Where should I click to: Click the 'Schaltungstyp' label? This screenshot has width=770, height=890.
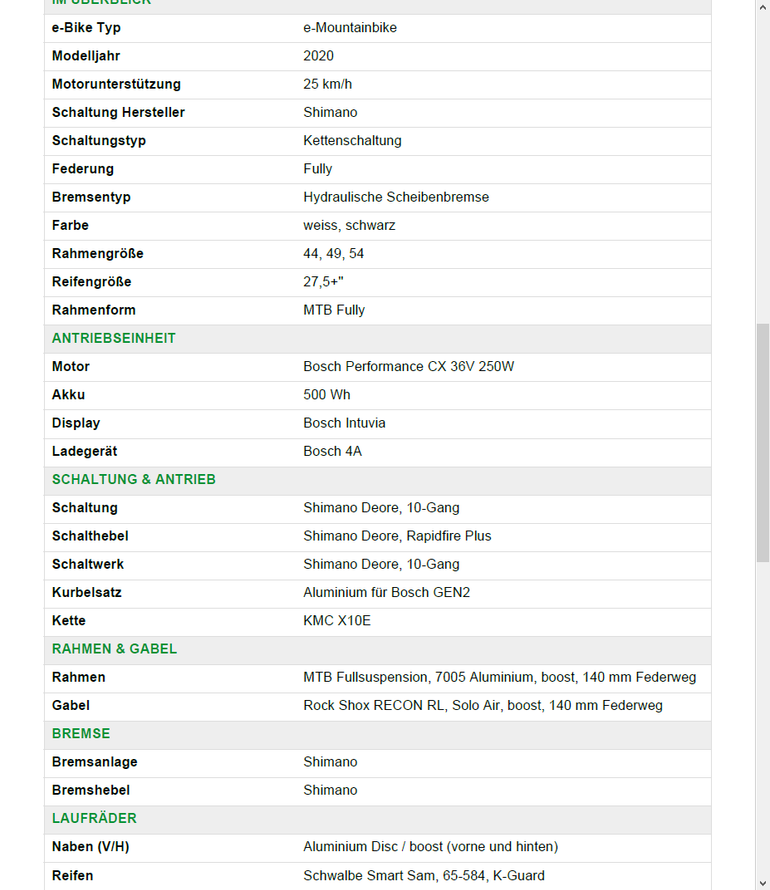pos(99,141)
